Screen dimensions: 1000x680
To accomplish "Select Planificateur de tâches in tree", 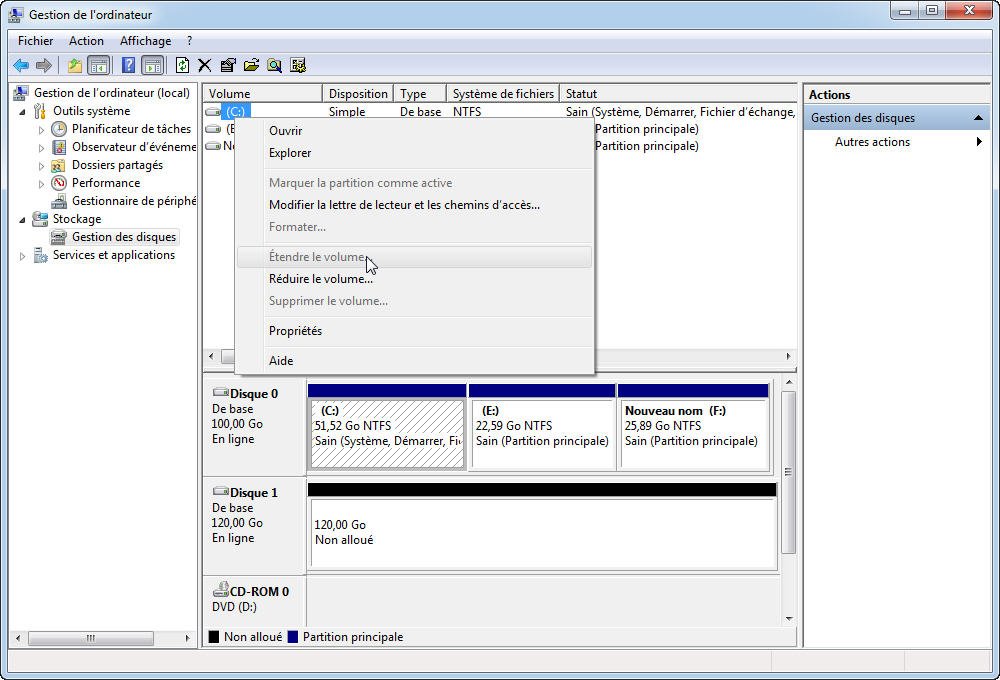I will [x=131, y=129].
